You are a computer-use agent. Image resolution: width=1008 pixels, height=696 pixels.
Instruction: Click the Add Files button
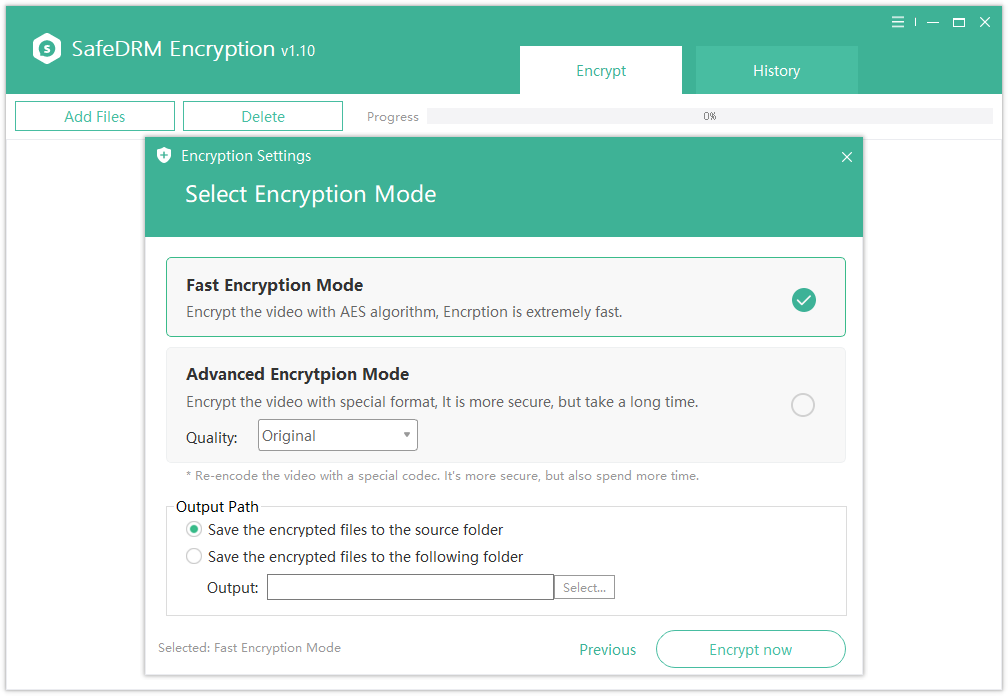coord(95,116)
